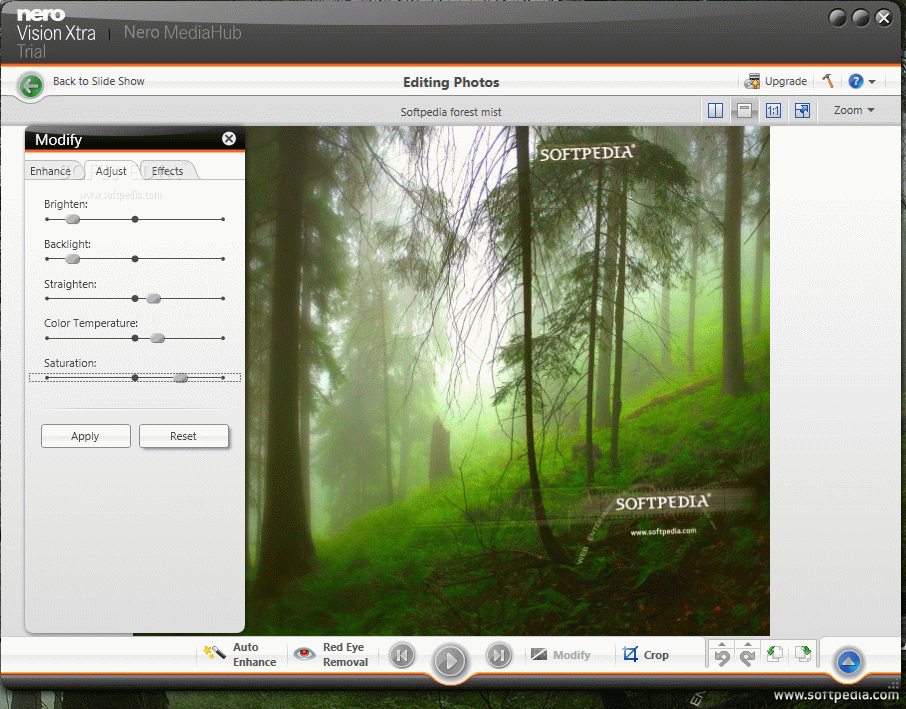Click the undo arrow icon
906x709 pixels.
(722, 658)
